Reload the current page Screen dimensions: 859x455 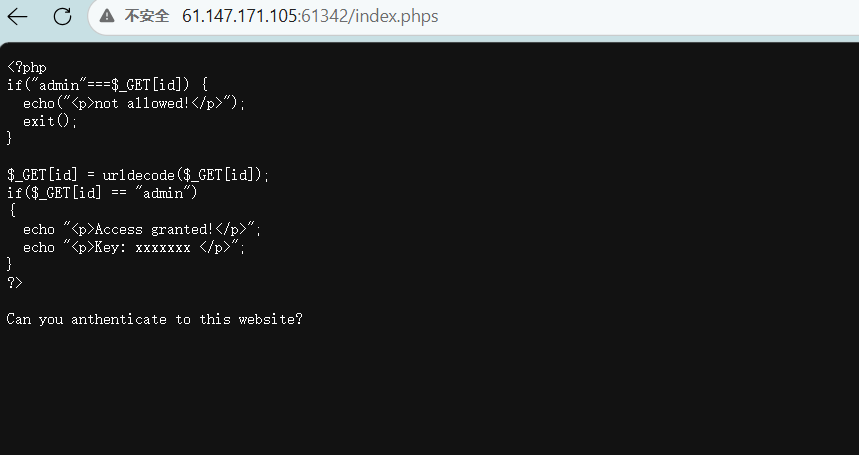(62, 17)
